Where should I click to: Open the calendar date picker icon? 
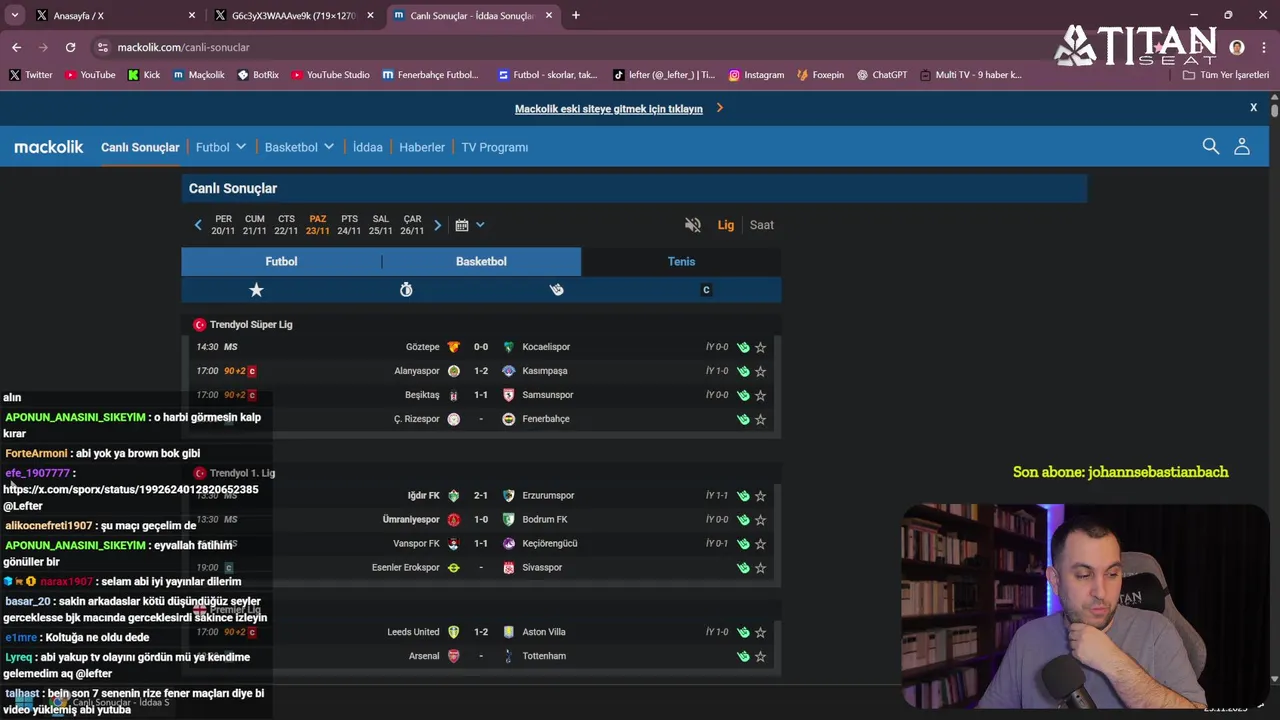click(x=462, y=225)
